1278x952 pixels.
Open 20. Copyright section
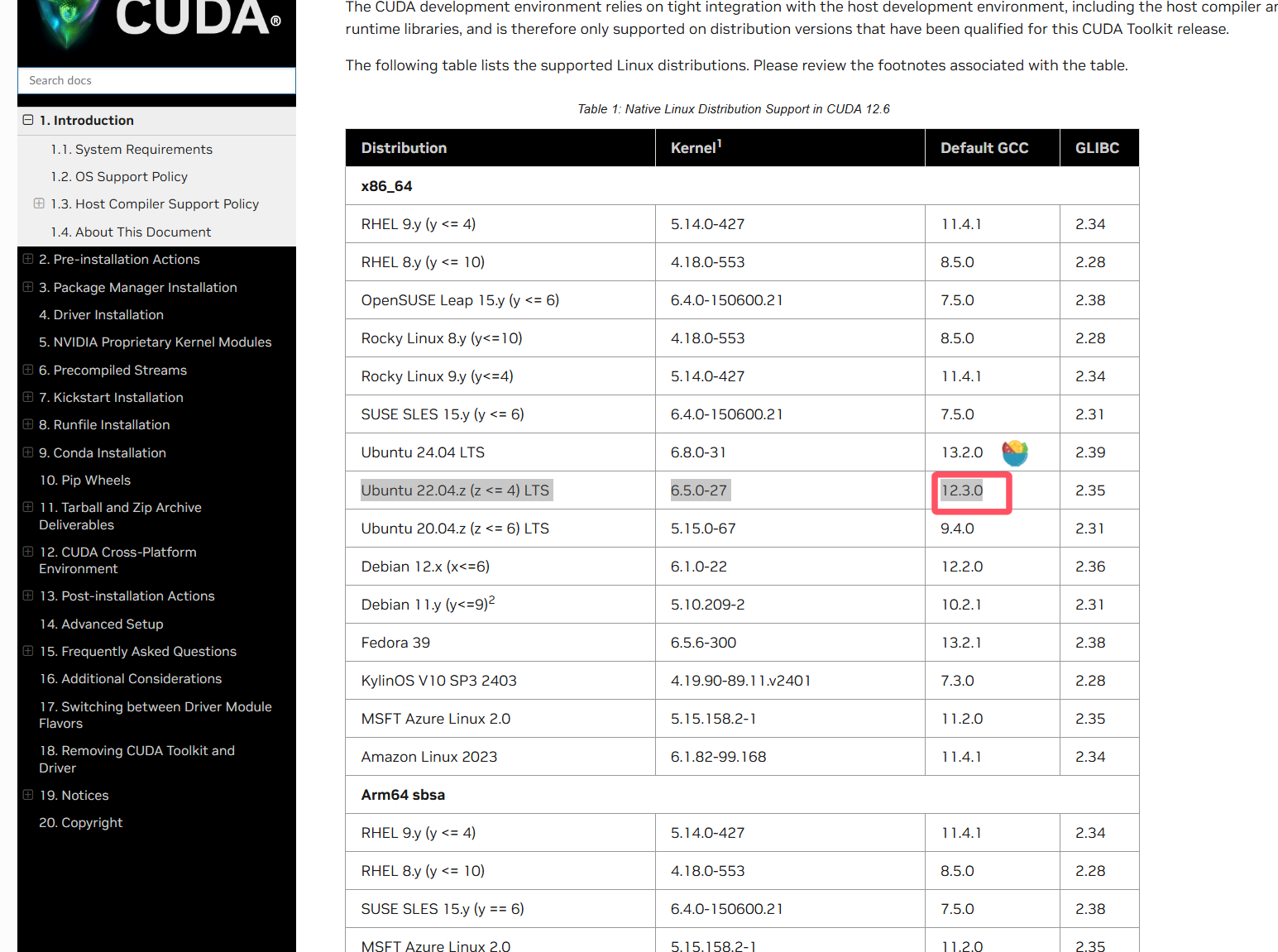(80, 822)
